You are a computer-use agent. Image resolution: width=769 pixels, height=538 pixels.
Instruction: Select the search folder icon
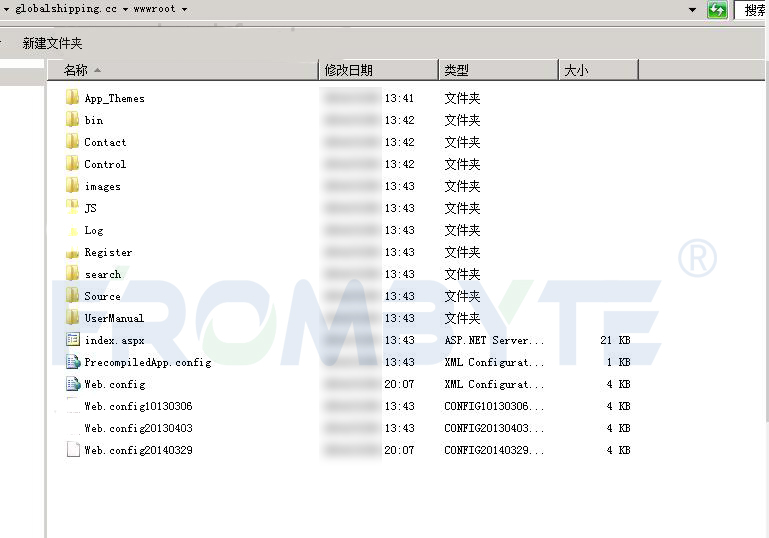click(73, 273)
